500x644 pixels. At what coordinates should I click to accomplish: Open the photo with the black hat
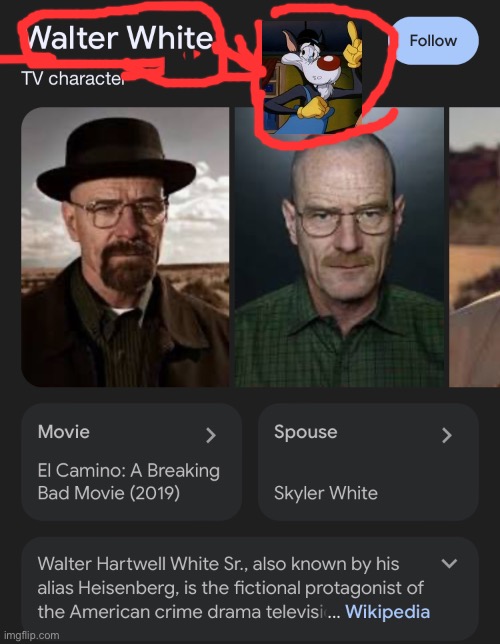click(x=125, y=247)
